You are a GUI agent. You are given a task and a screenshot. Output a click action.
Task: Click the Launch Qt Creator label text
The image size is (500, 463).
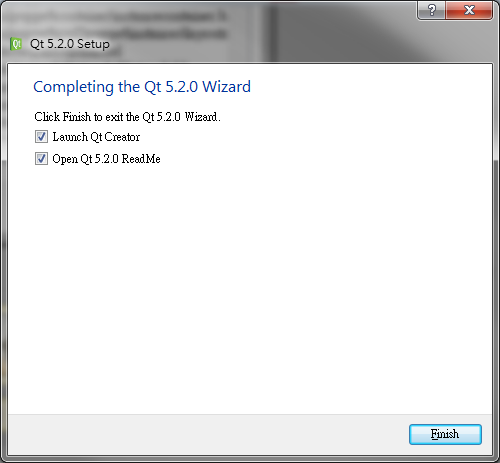click(96, 137)
